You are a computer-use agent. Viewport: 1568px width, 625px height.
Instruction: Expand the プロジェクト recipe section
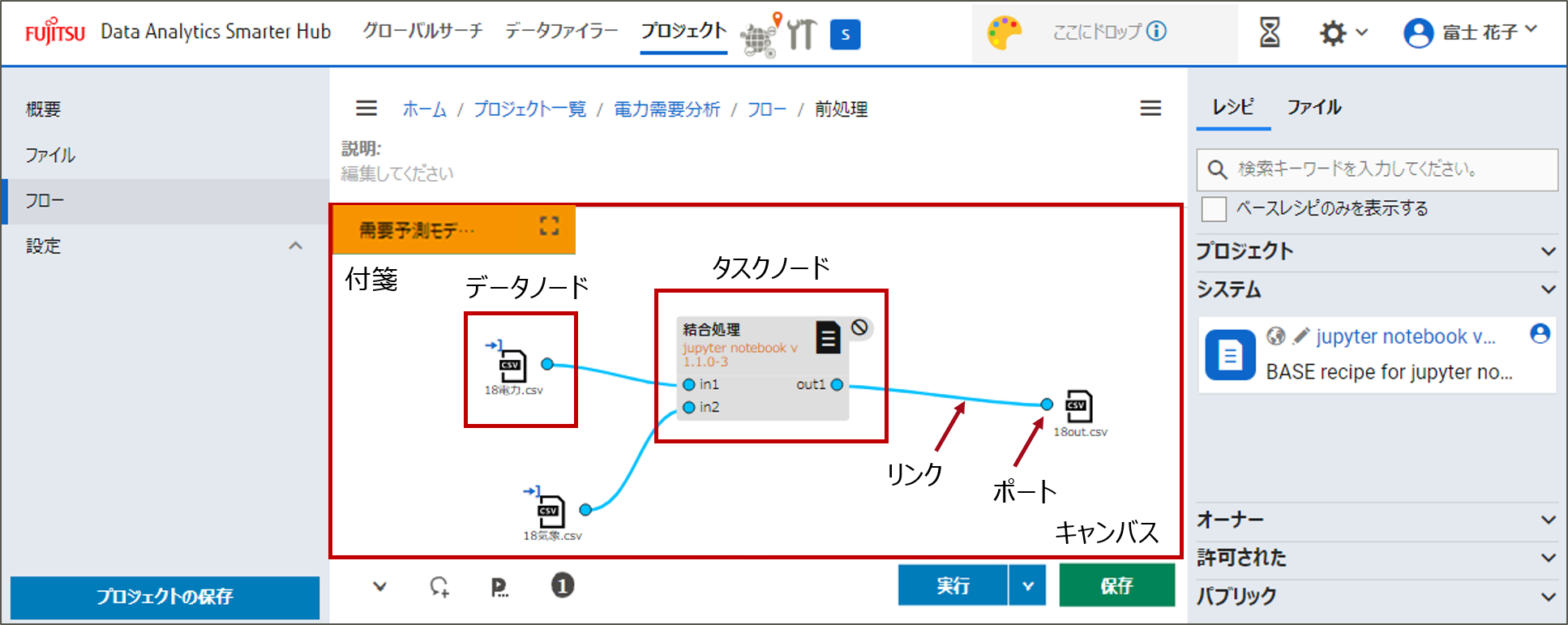[1377, 251]
